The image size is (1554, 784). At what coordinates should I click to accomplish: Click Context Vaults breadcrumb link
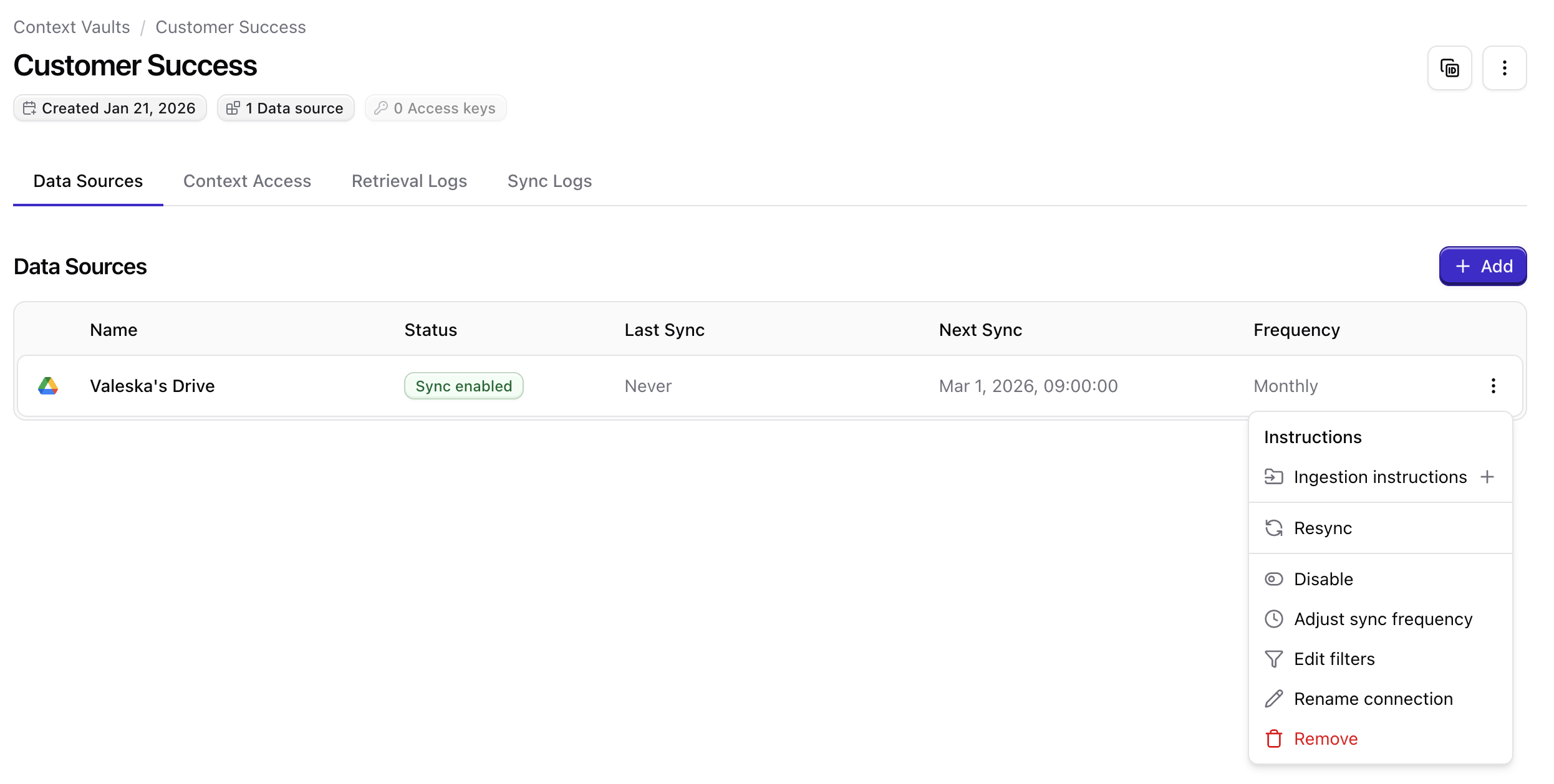tap(72, 27)
